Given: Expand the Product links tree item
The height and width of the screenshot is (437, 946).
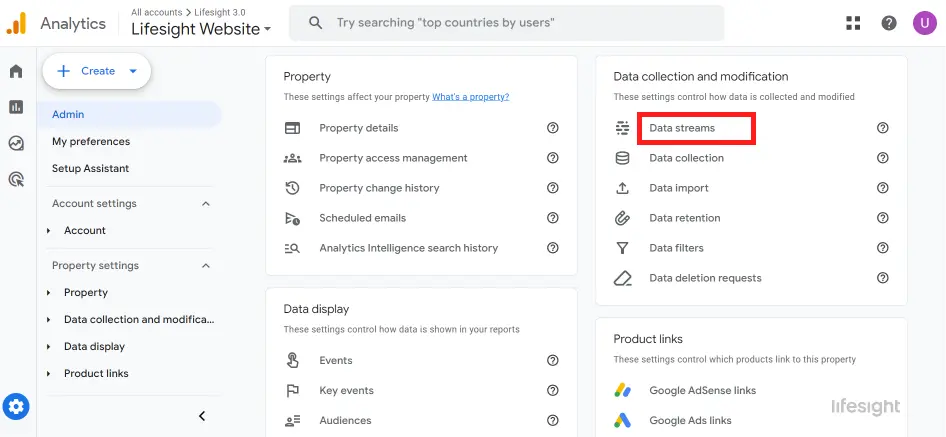Looking at the screenshot, I should 49,374.
